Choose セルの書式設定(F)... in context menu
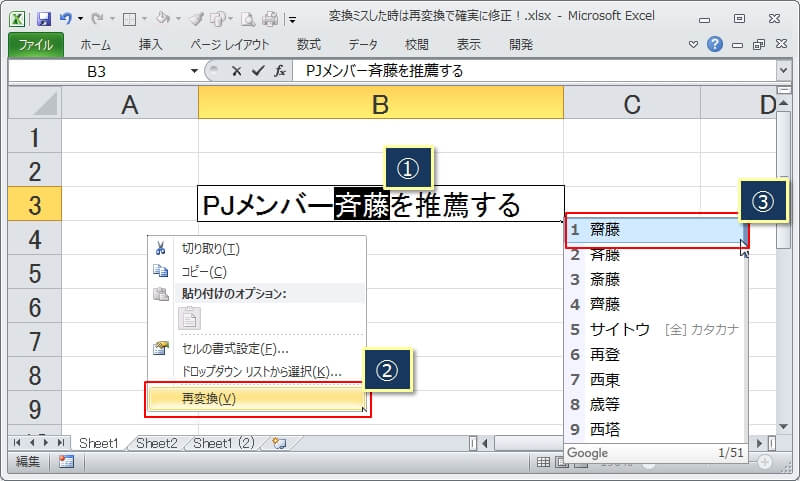The width and height of the screenshot is (800, 481). [x=257, y=349]
